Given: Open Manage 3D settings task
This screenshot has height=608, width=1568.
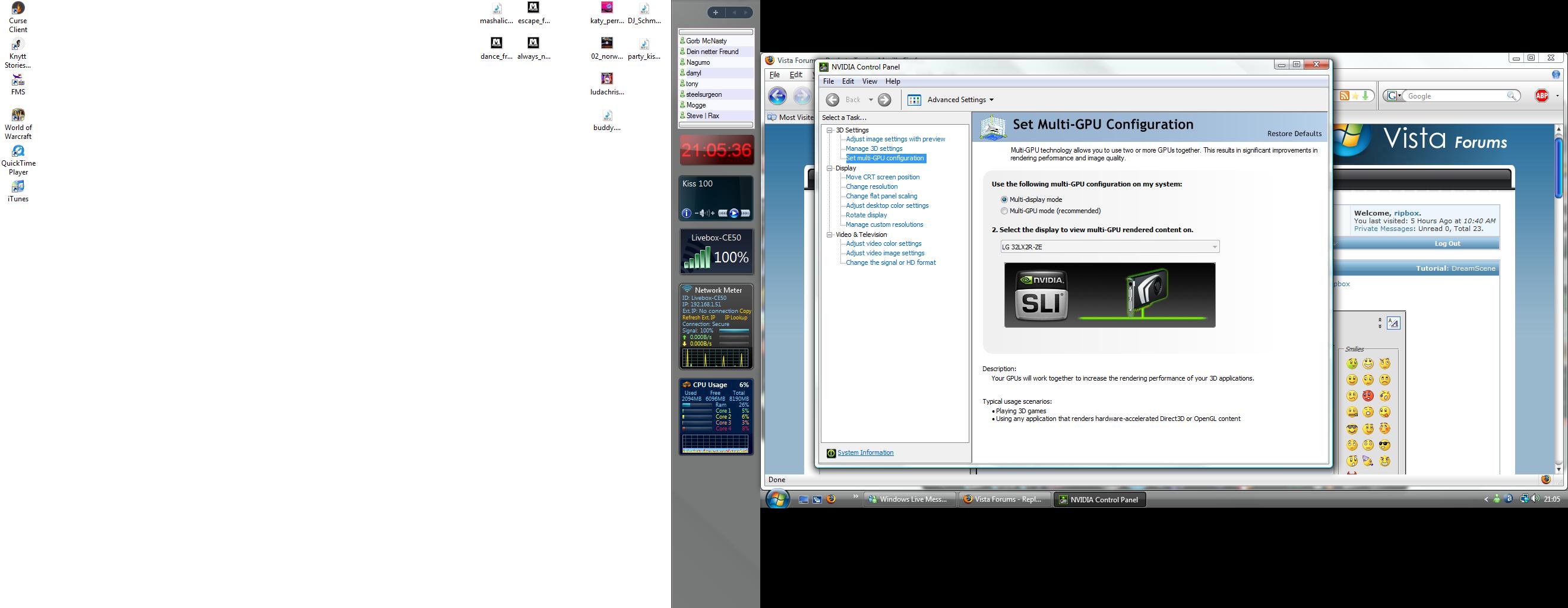Looking at the screenshot, I should tap(874, 148).
